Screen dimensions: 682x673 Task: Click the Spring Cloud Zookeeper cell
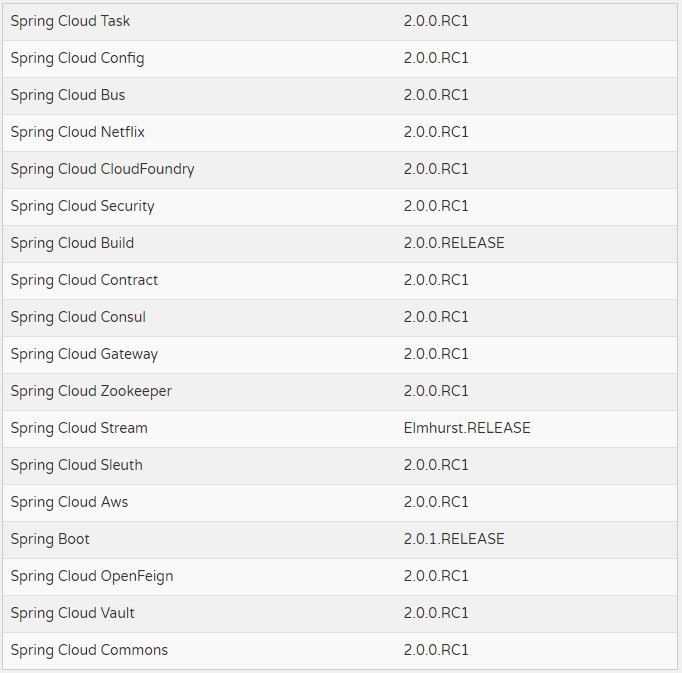tap(91, 391)
